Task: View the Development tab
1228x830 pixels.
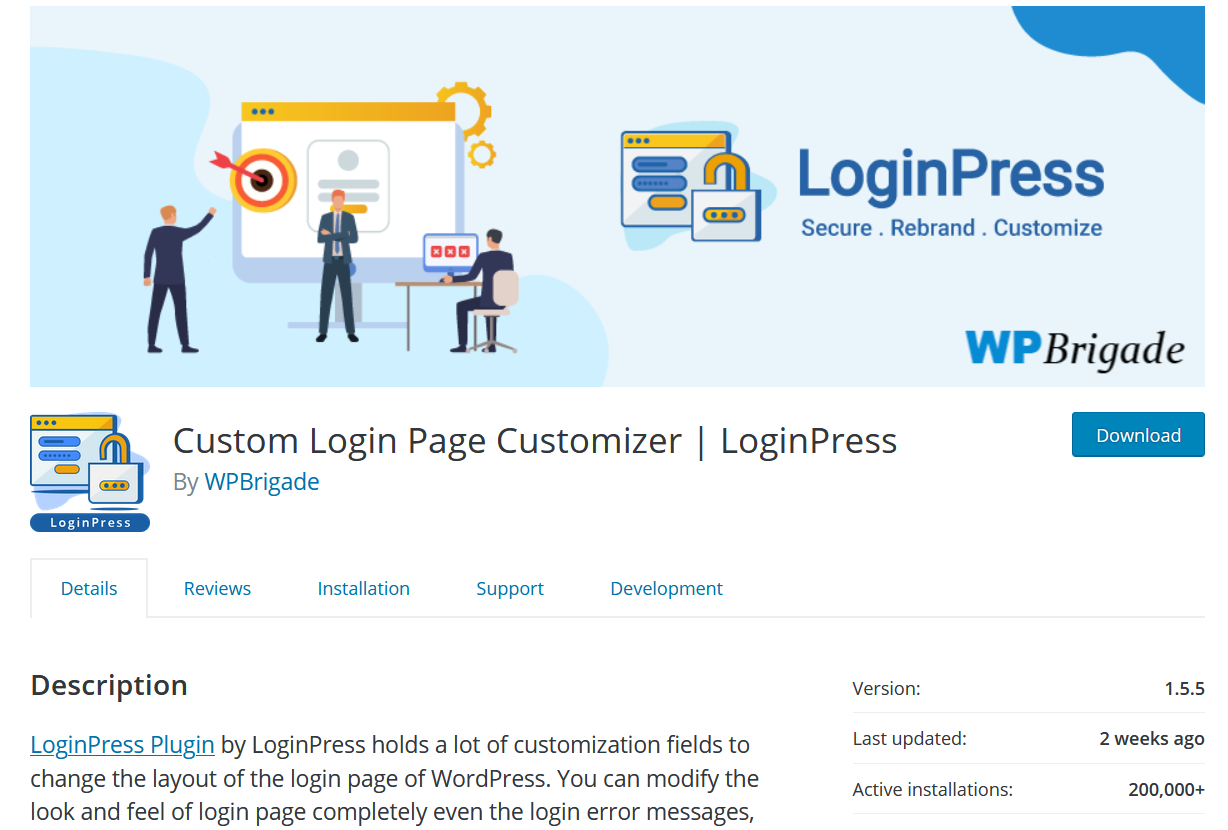Action: [x=666, y=588]
